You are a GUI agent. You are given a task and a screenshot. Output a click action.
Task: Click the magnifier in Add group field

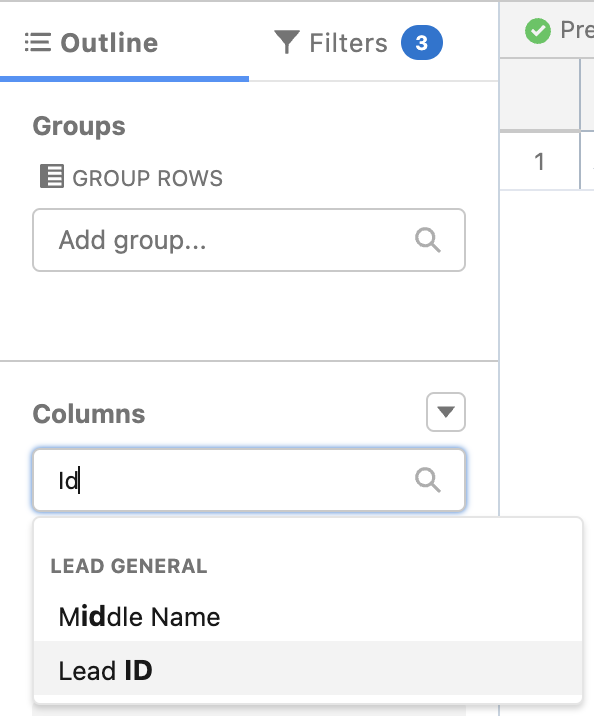coord(428,240)
